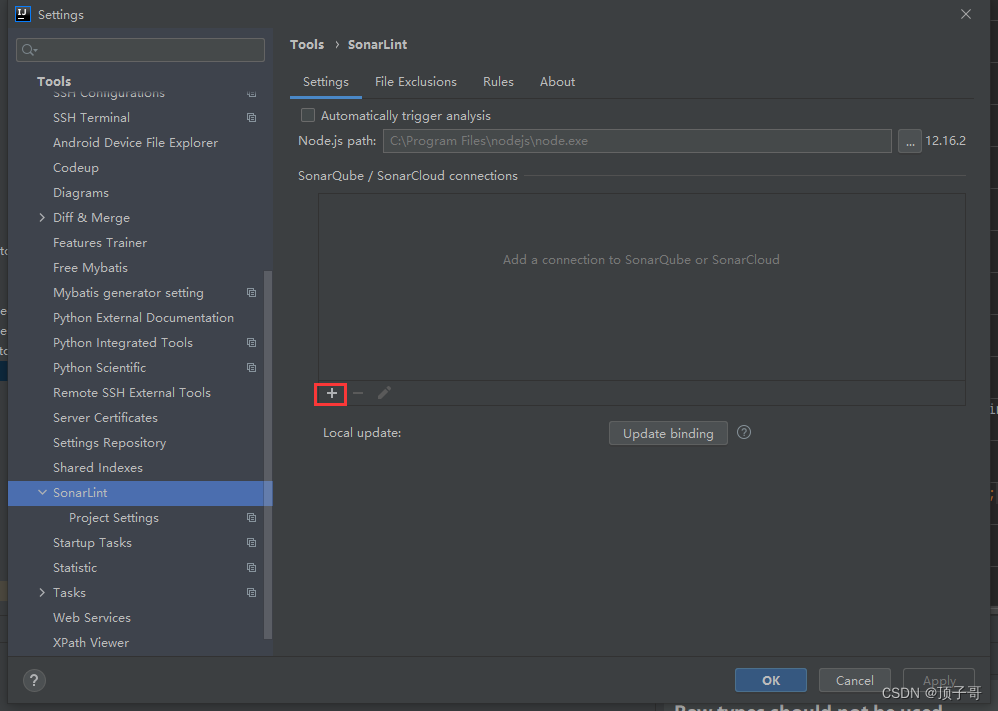The width and height of the screenshot is (998, 711).
Task: Click the project-level icon beside Tasks
Action: 251,593
